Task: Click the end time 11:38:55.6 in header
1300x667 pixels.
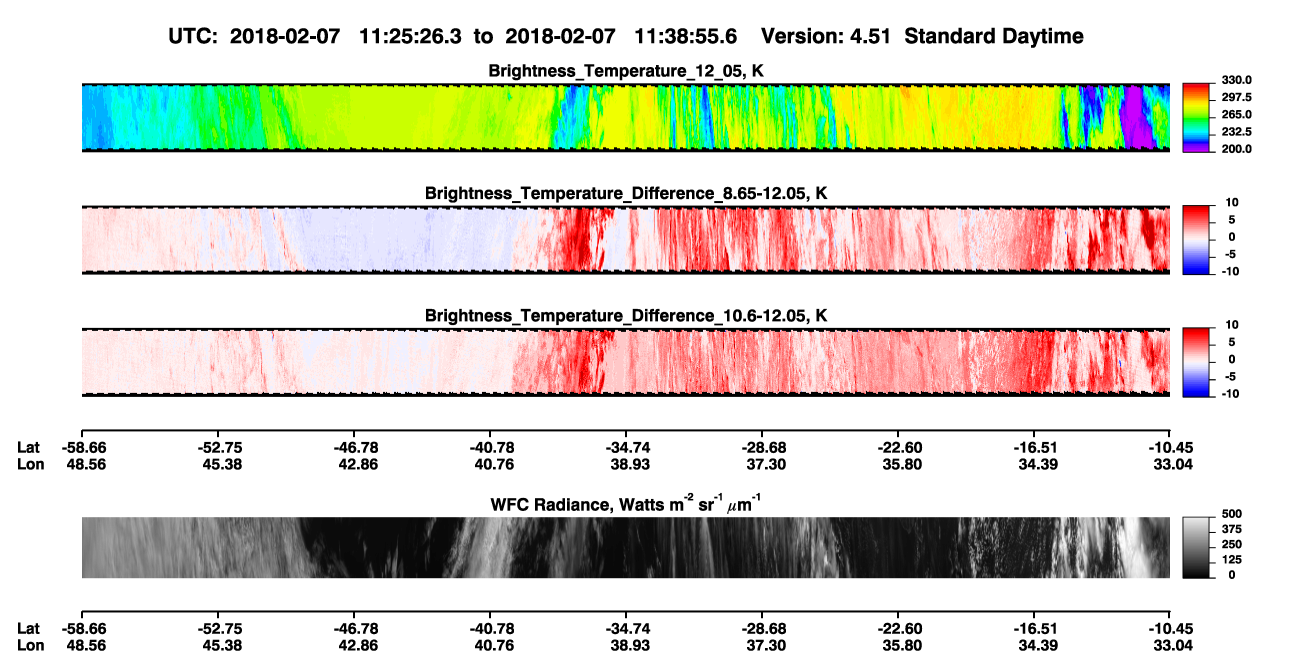Action: pos(686,36)
